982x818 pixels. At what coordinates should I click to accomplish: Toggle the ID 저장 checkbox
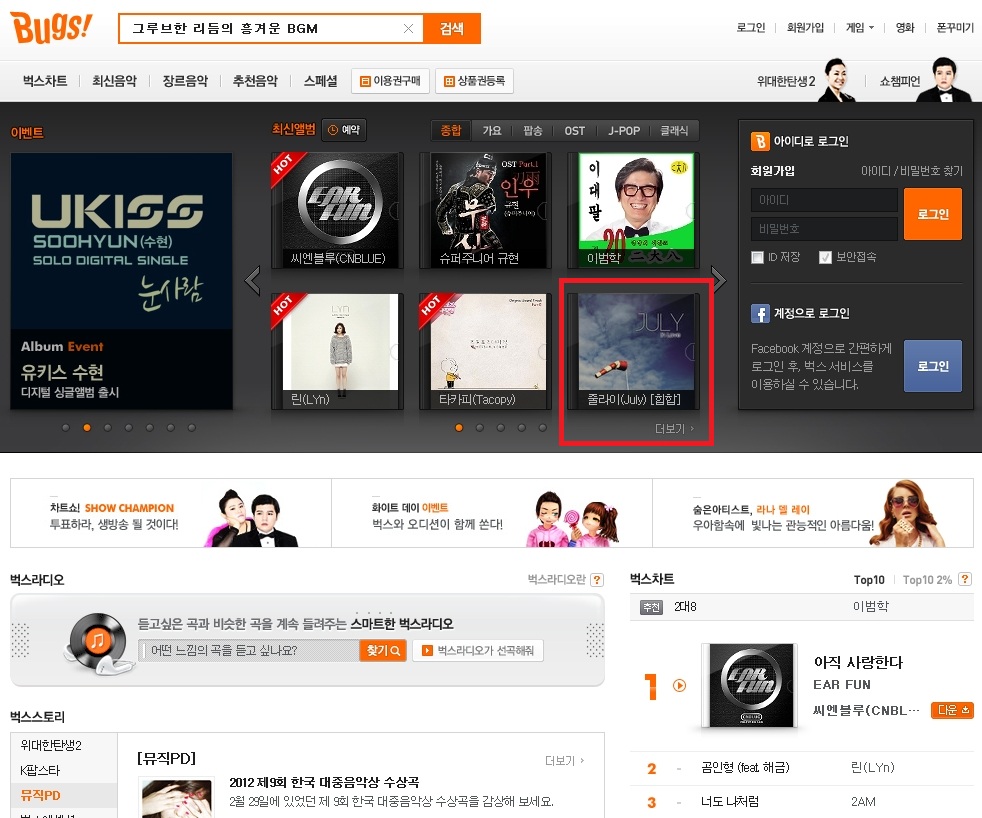(757, 257)
